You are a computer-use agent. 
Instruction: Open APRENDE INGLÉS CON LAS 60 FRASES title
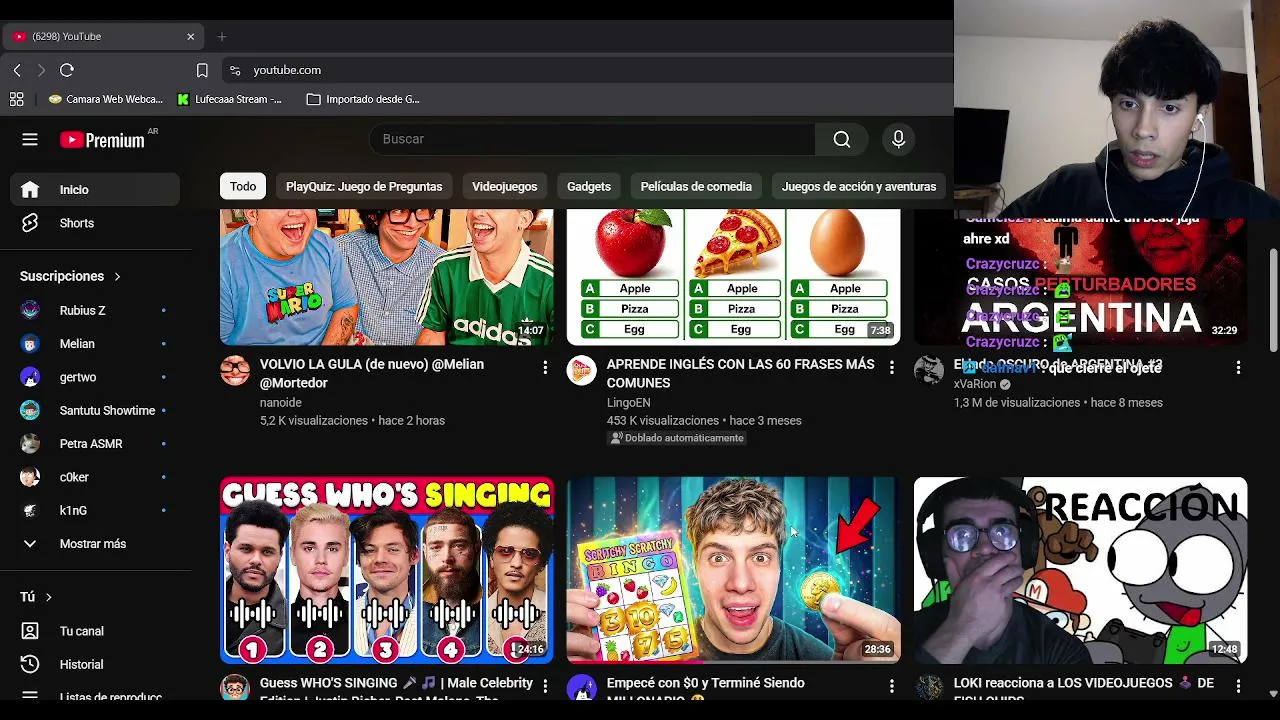[741, 373]
